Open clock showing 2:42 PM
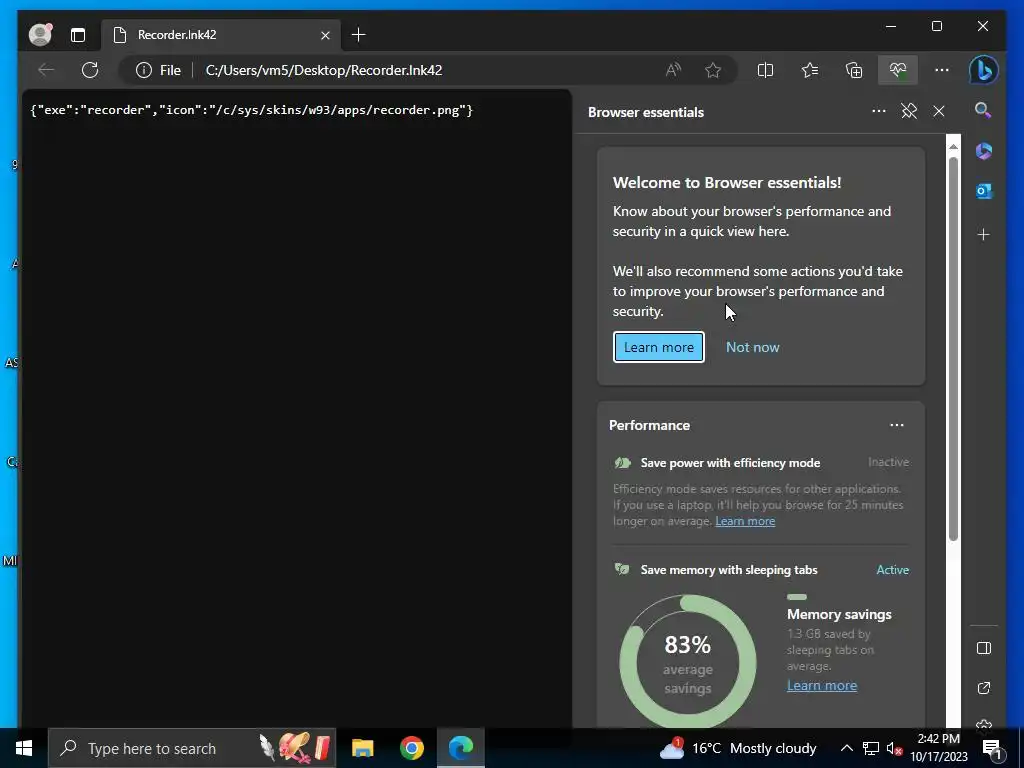The height and width of the screenshot is (768, 1024). [938, 748]
